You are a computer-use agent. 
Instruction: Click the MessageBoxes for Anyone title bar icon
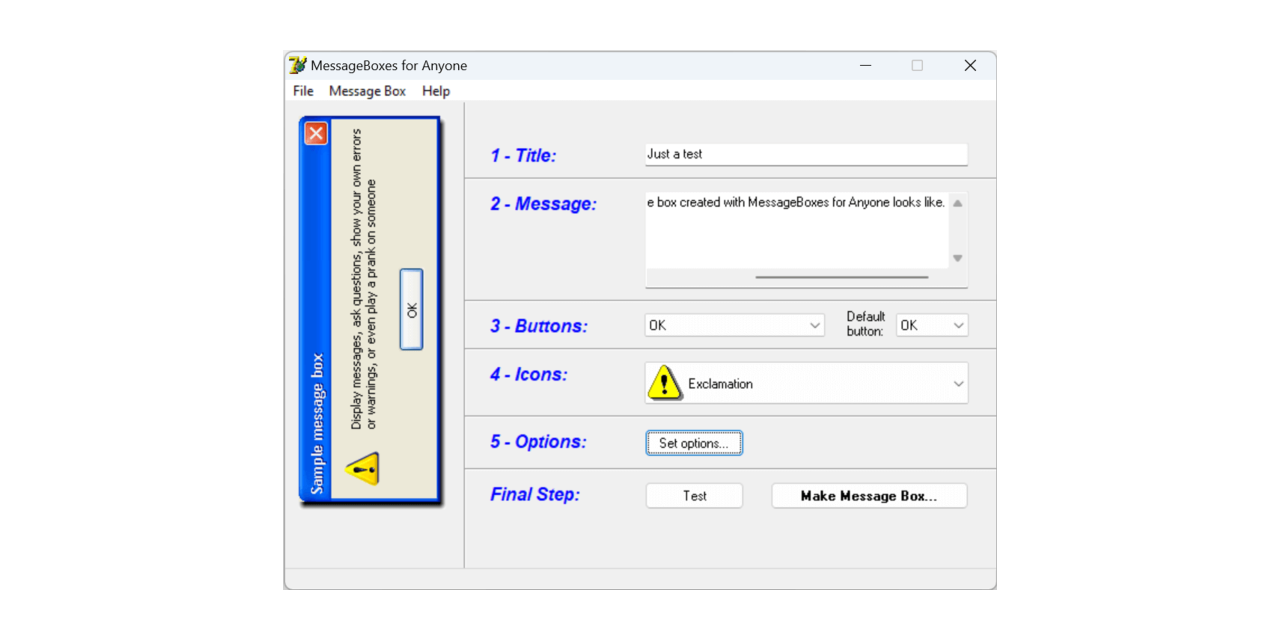pyautogui.click(x=298, y=65)
